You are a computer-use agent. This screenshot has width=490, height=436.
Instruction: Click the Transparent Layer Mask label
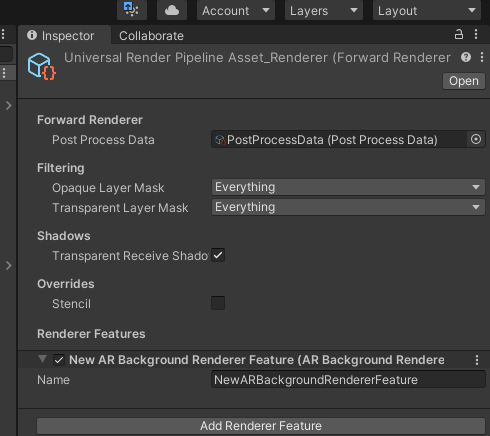[x=120, y=208]
